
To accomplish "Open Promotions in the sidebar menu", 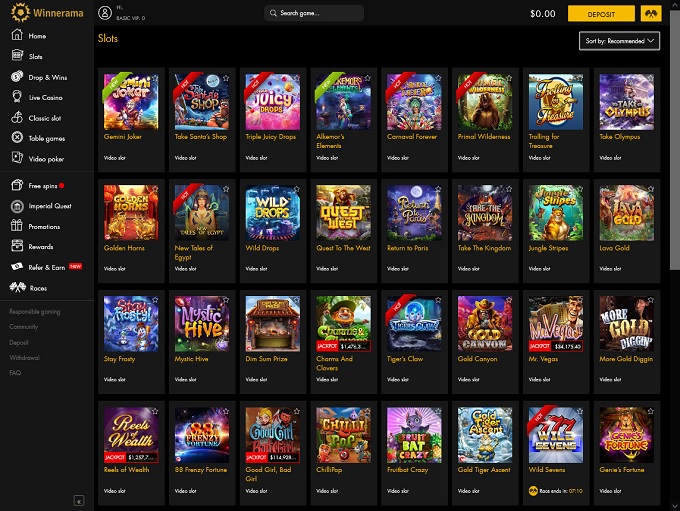I will [x=44, y=226].
